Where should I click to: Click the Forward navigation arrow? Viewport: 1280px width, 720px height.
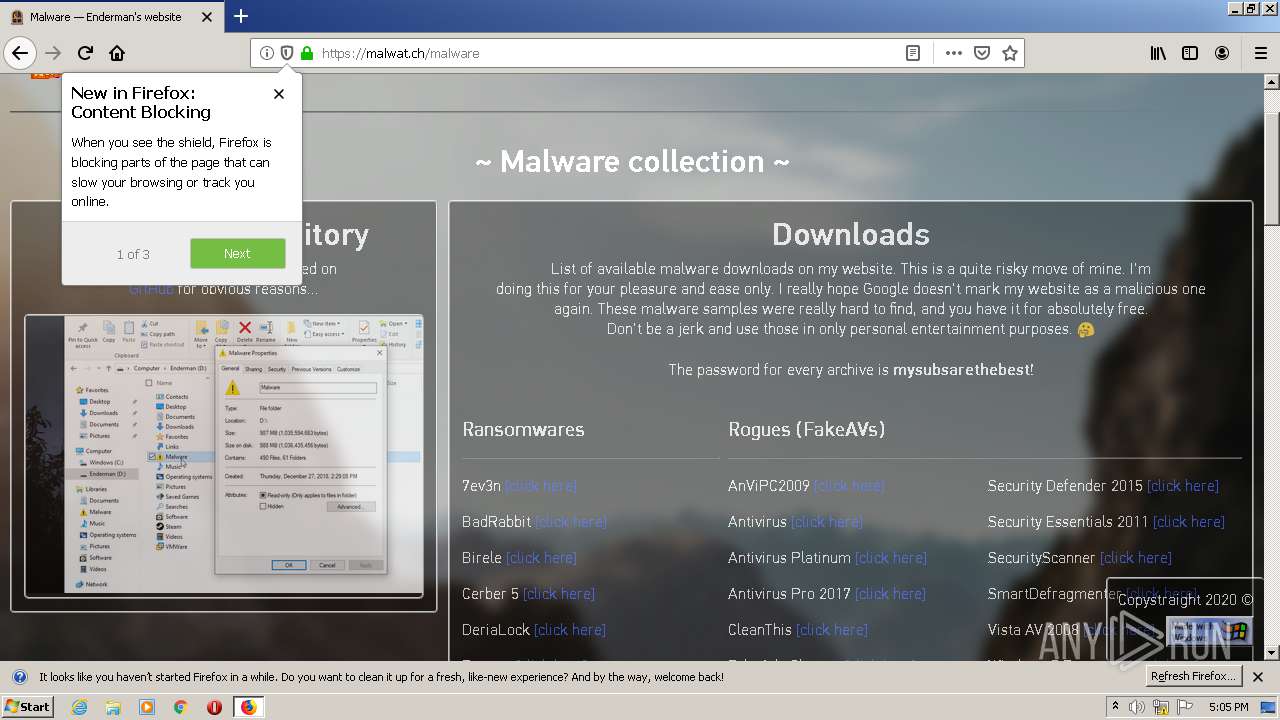(54, 53)
